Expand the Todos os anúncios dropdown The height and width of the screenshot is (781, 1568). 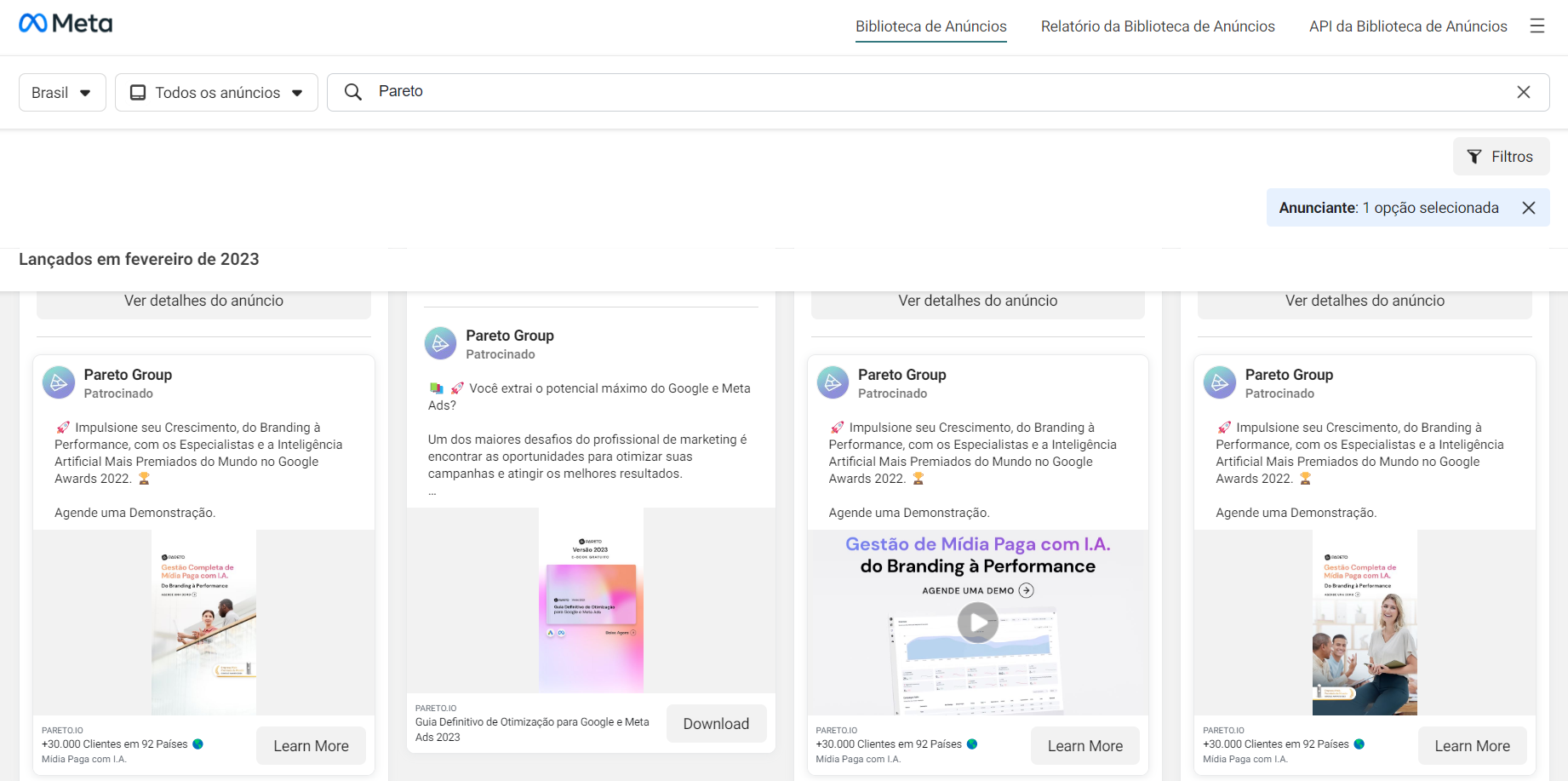pos(216,92)
